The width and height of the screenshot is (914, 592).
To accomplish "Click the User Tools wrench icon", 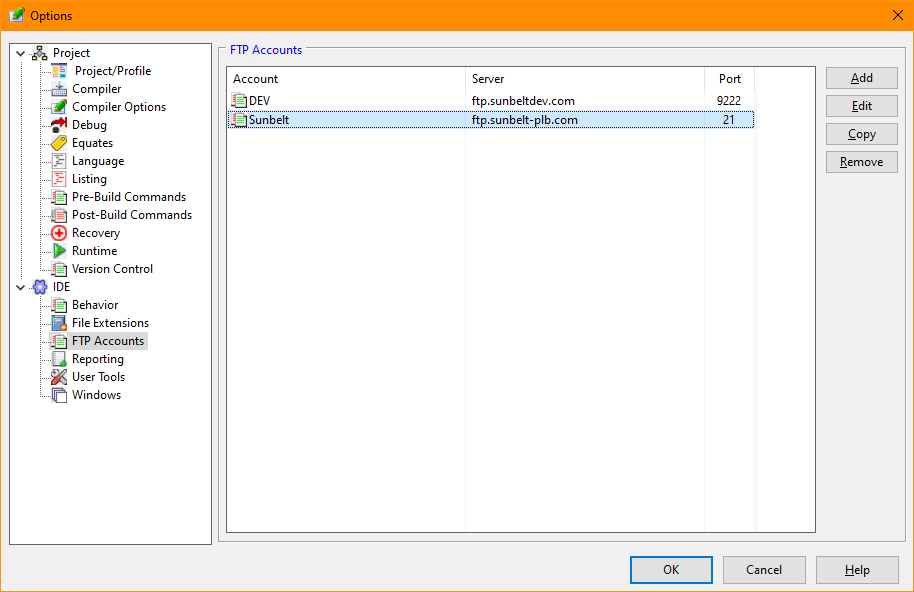I will click(x=59, y=377).
